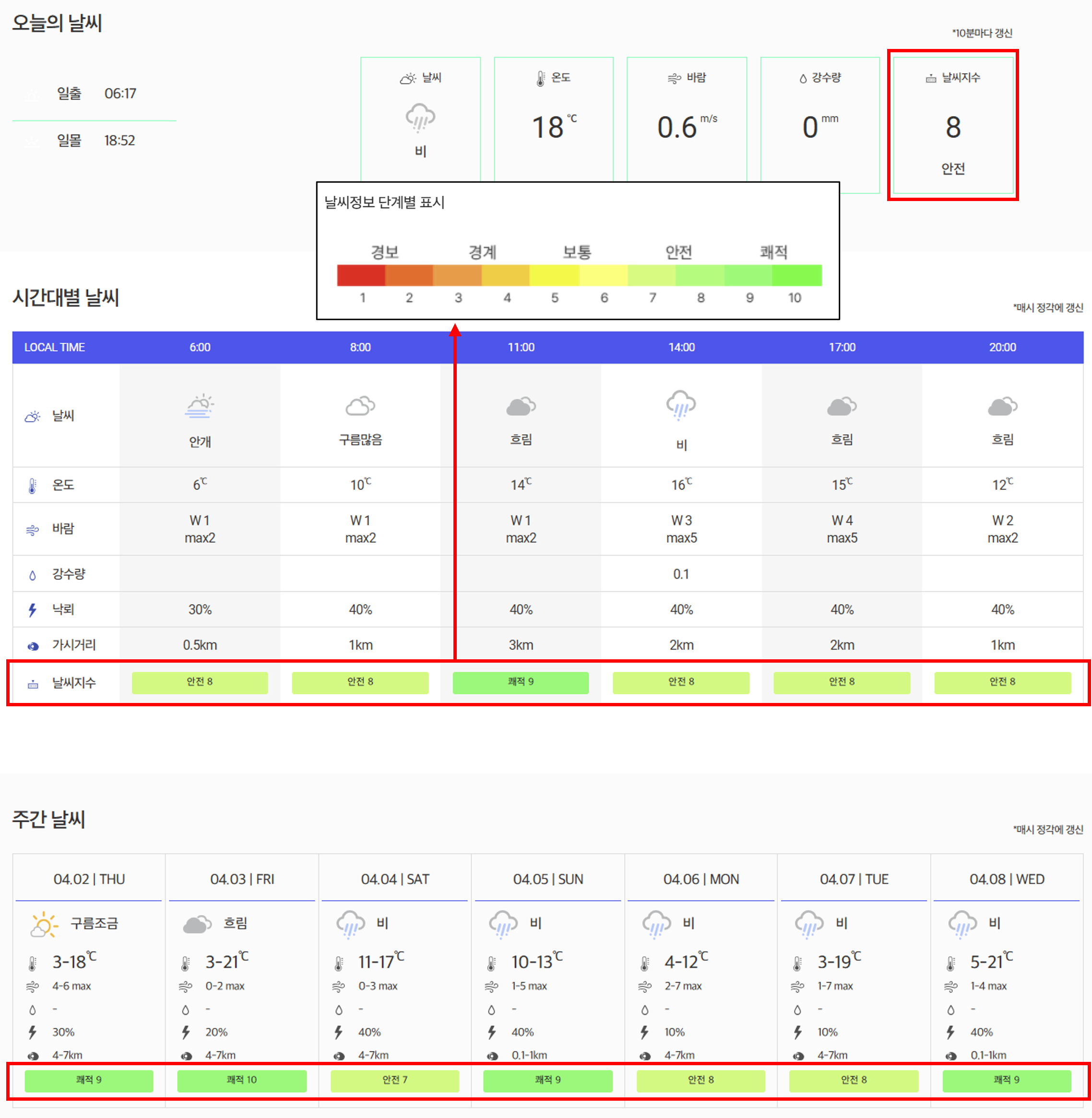Click the 쾌적 9 badge at 11:00

520,681
